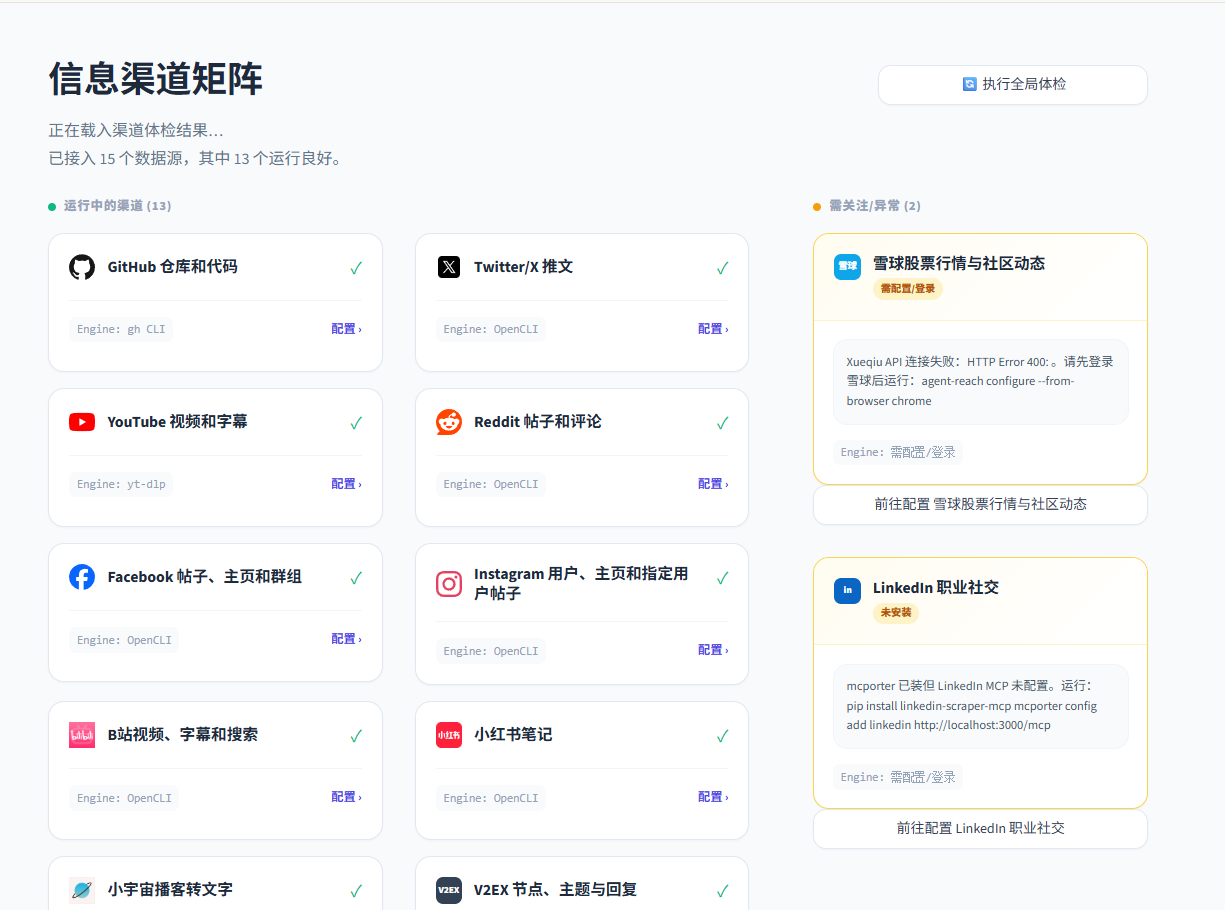
Task: Click the 未安装 badge on LinkedIn
Action: (896, 613)
